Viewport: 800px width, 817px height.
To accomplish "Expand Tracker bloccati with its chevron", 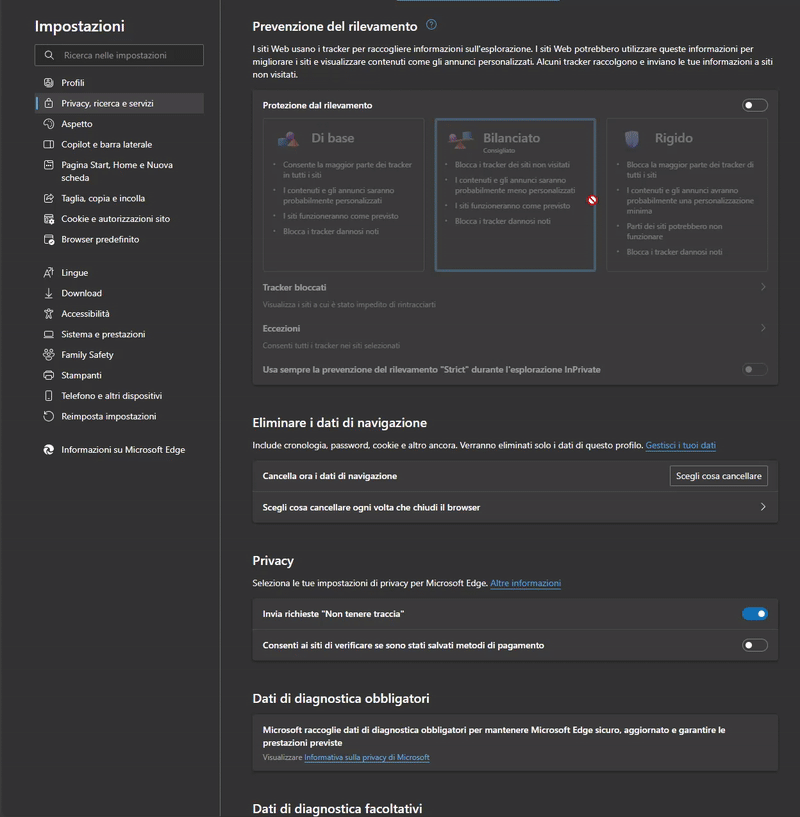I will pos(763,287).
